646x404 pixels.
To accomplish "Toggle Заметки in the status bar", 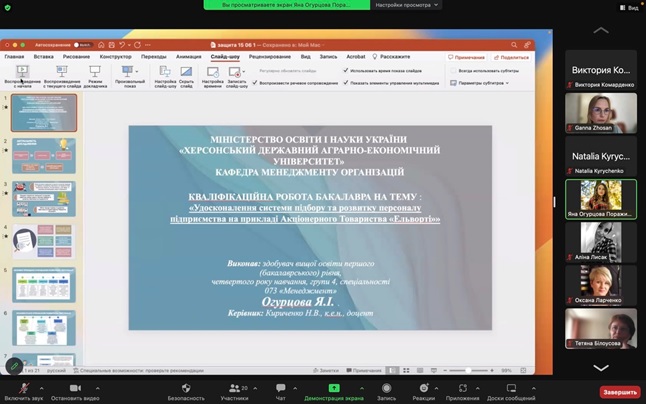I will (326, 370).
